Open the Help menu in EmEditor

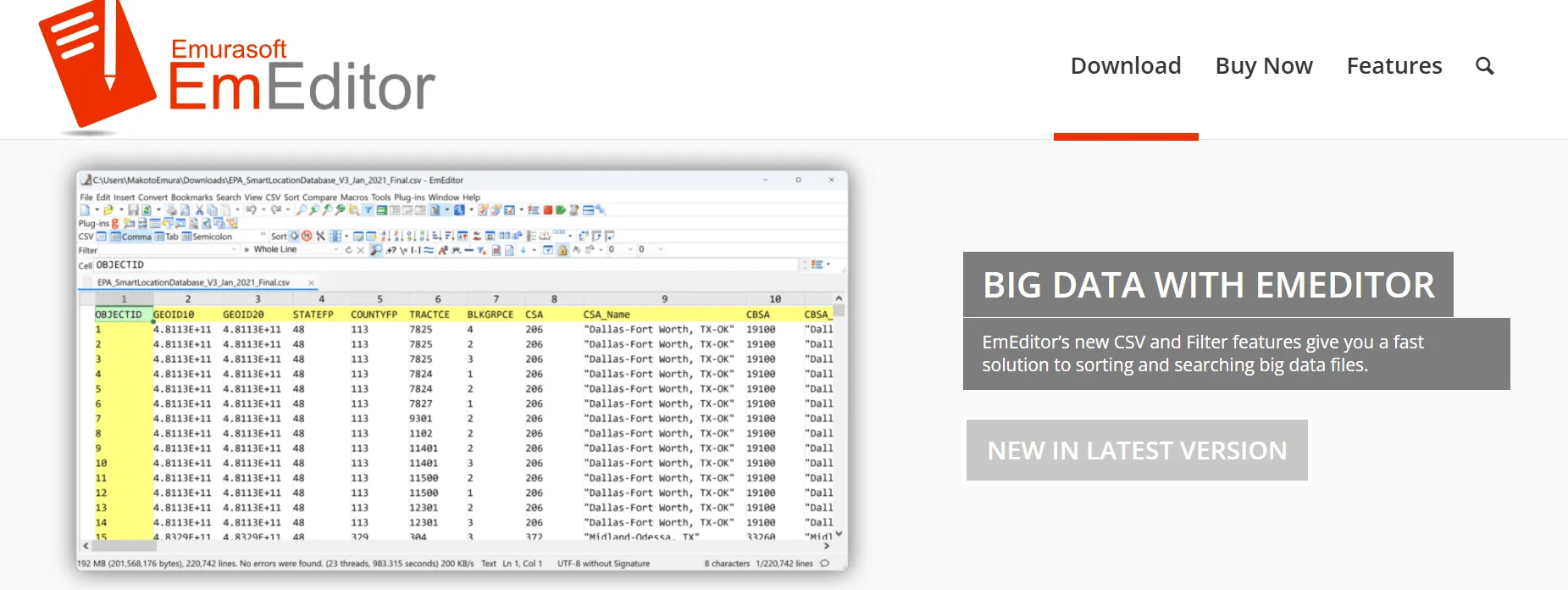471,197
